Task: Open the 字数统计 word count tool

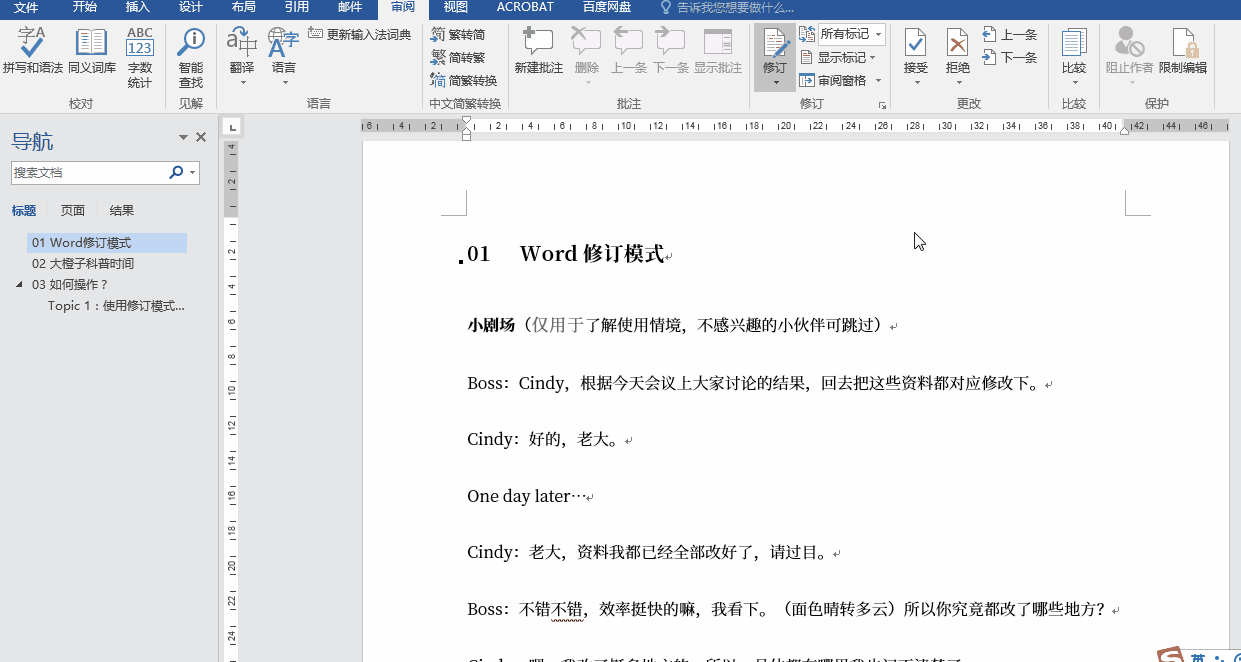Action: (139, 50)
